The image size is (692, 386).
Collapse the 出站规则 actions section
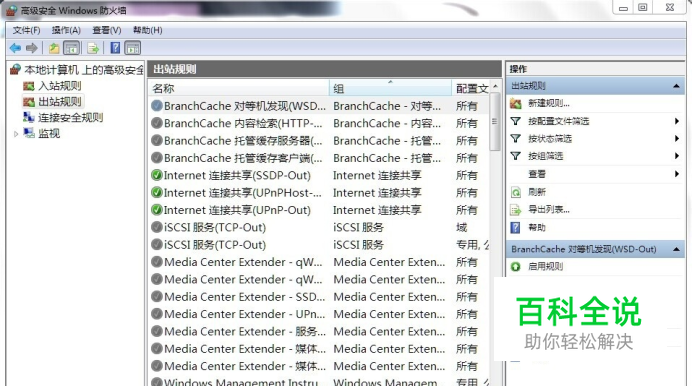(x=676, y=86)
